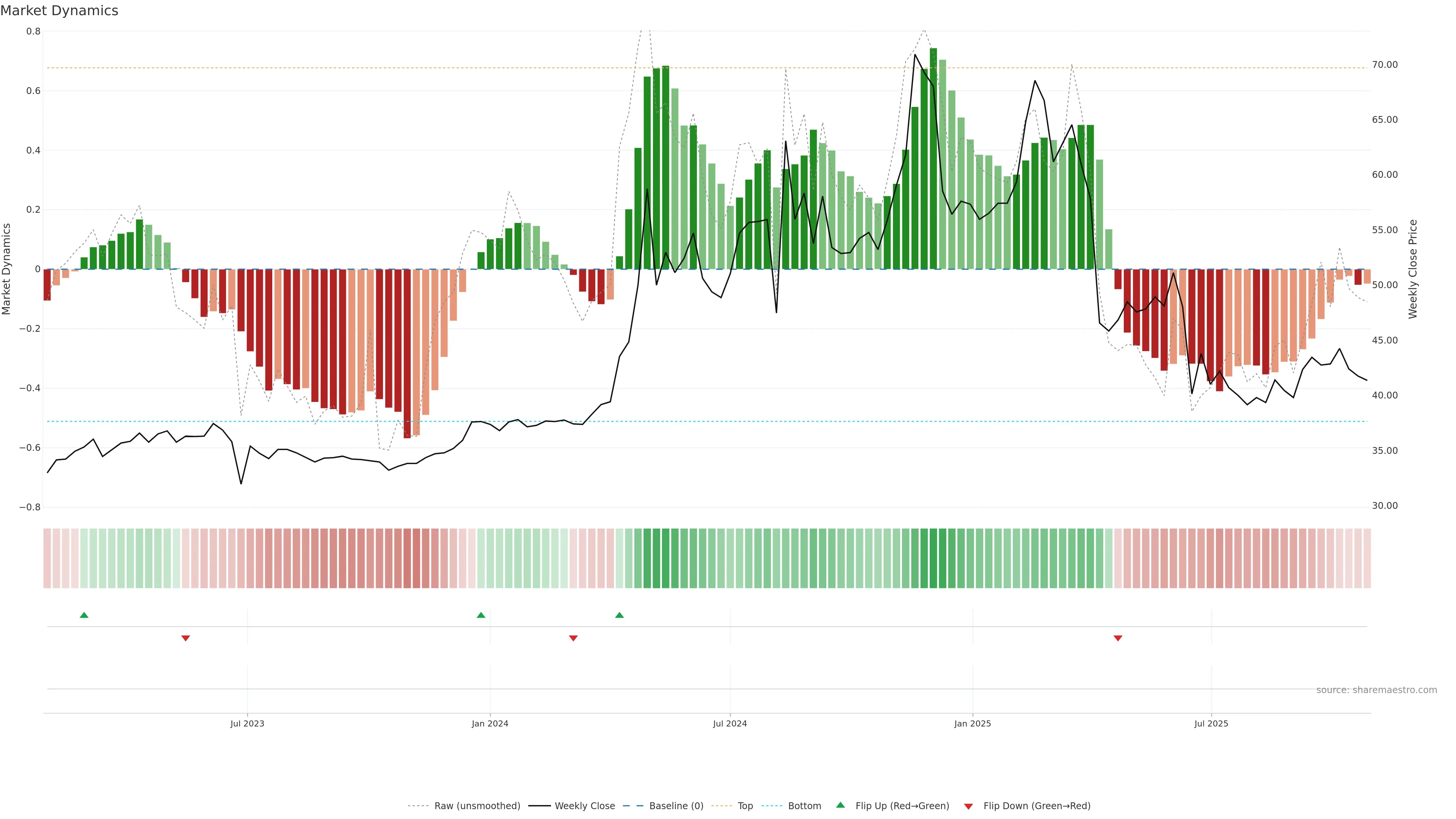
Task: Toggle the Raw (unsmoothed) legend entry
Action: 477,806
